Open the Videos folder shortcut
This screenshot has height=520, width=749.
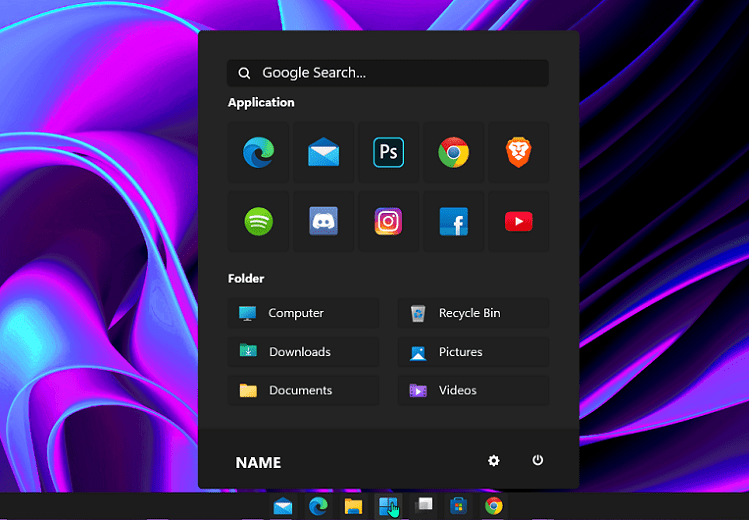(473, 390)
